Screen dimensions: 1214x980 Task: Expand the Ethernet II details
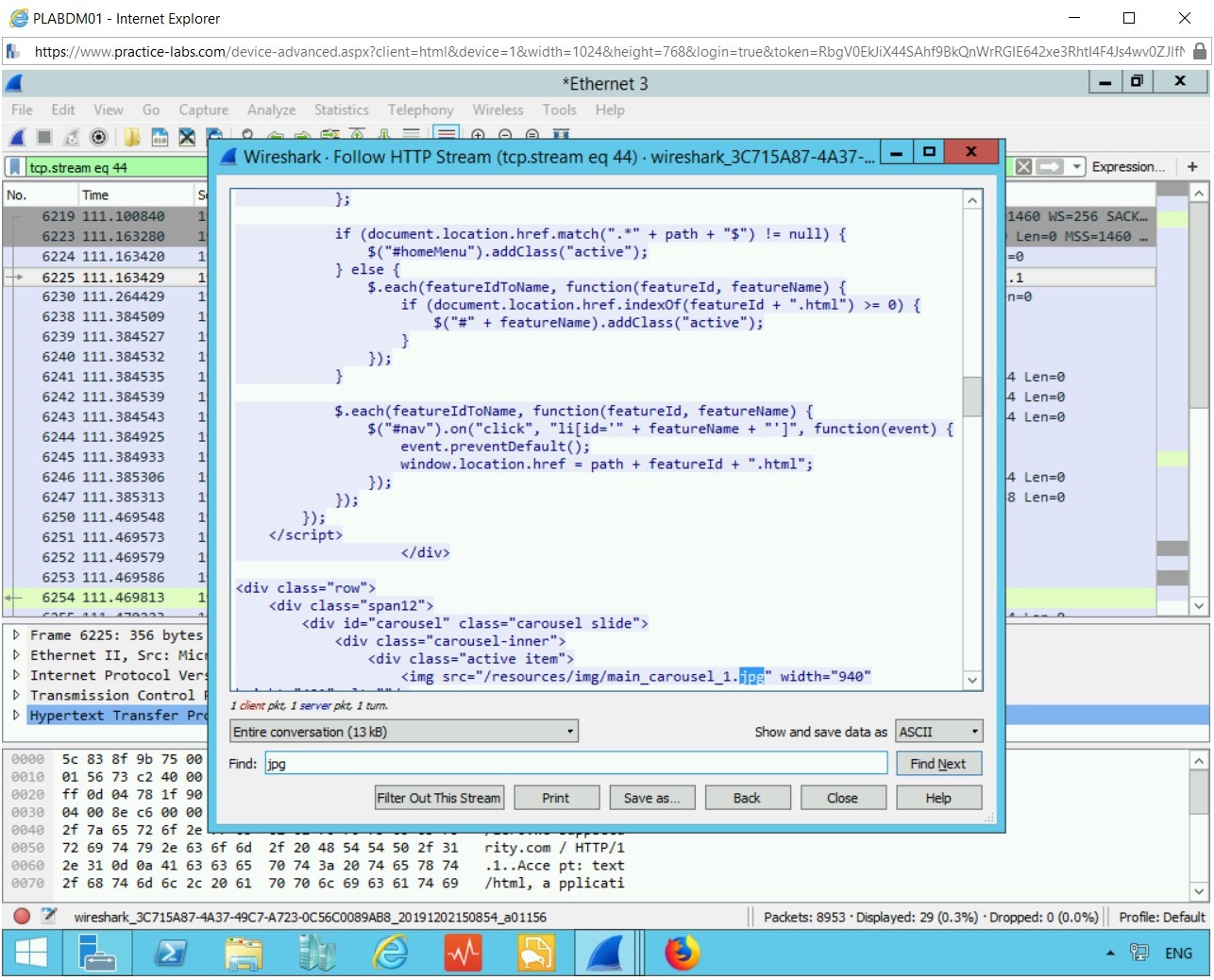coord(16,655)
